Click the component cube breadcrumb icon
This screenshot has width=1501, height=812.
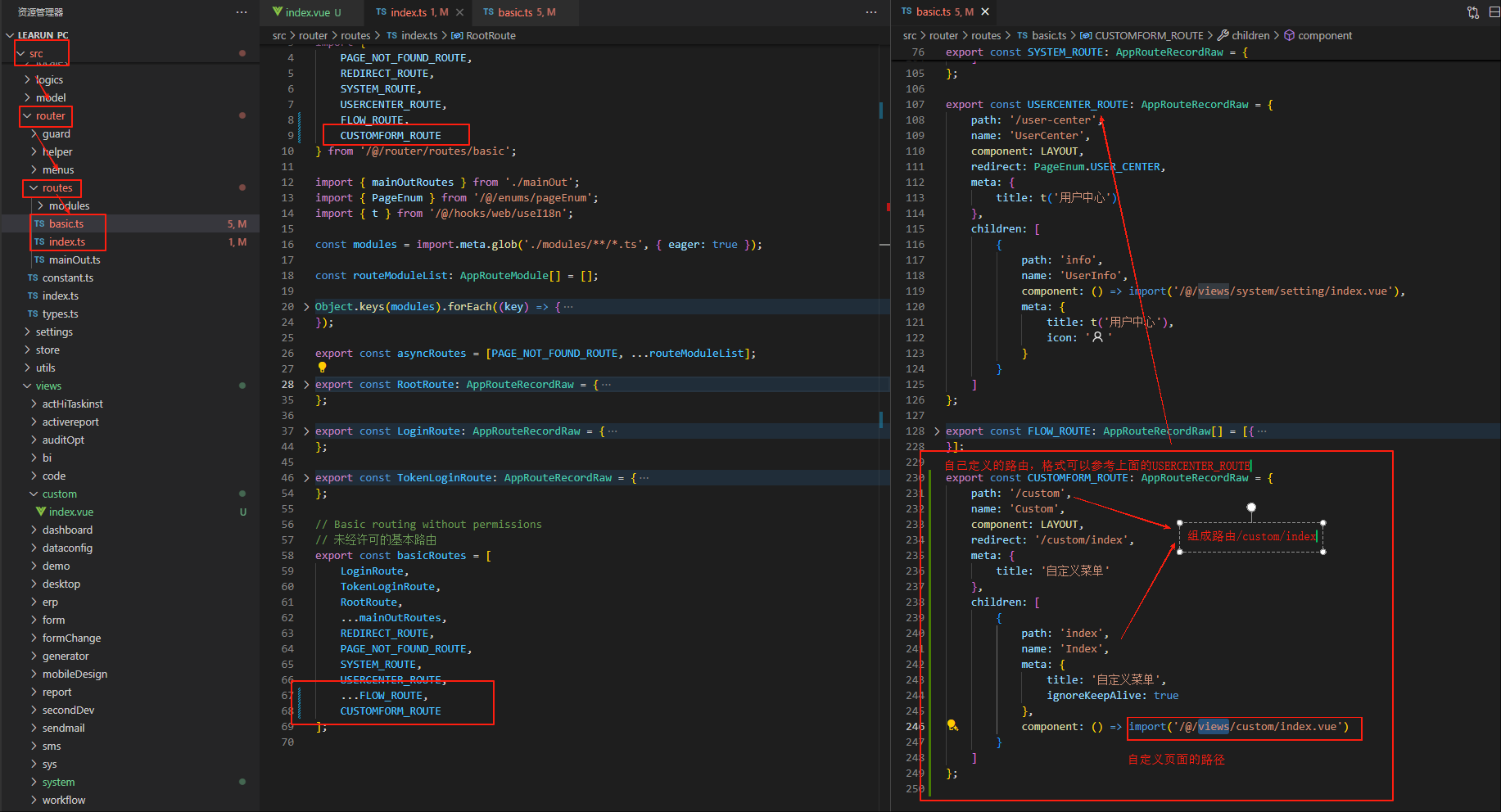[x=1289, y=35]
